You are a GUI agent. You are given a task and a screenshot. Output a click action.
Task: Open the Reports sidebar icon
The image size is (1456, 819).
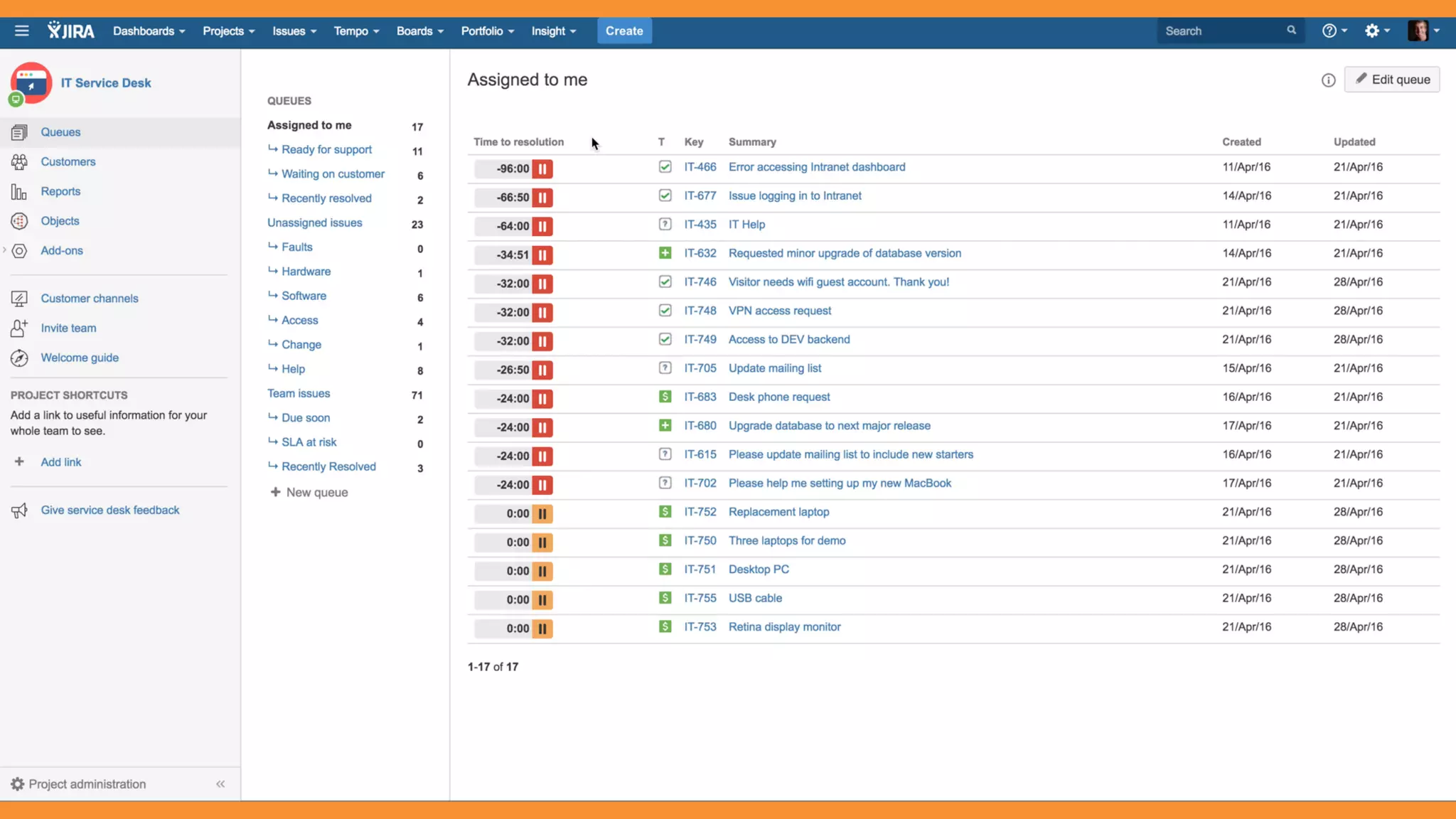[x=19, y=192]
